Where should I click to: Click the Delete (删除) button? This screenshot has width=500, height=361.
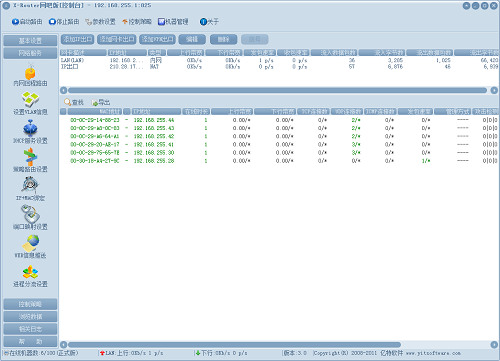pyautogui.click(x=223, y=39)
